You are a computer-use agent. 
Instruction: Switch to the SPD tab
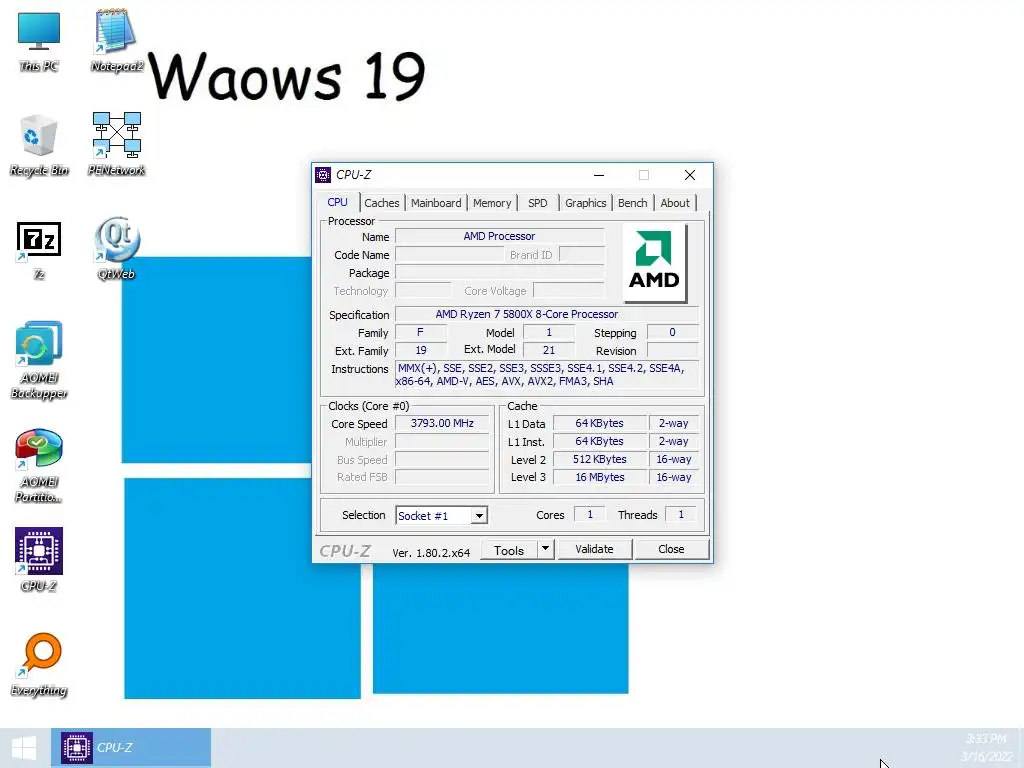537,203
